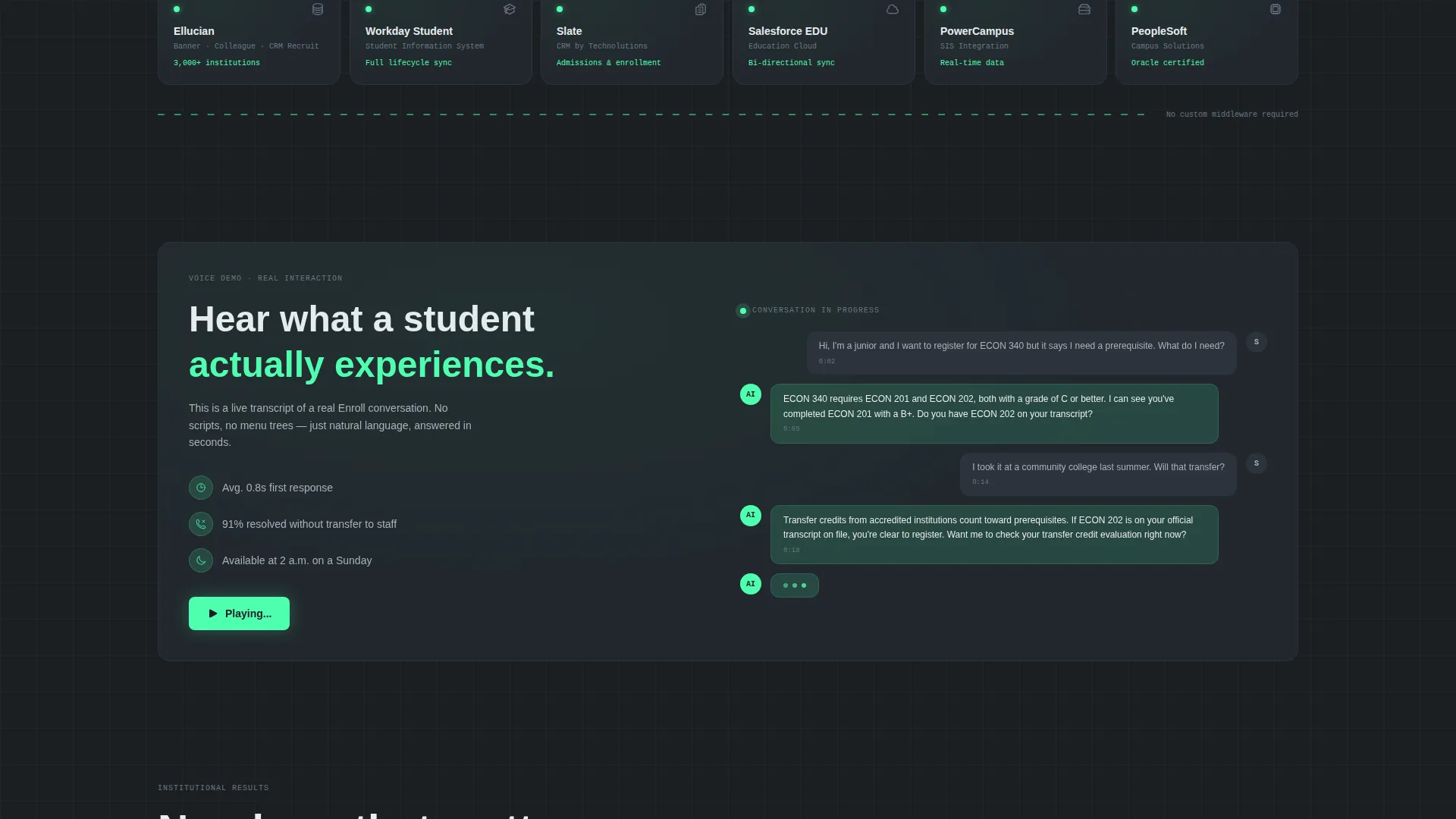Click the 'INSTITUTIONAL RESULTS' section label
This screenshot has height=819, width=1456.
tap(213, 788)
